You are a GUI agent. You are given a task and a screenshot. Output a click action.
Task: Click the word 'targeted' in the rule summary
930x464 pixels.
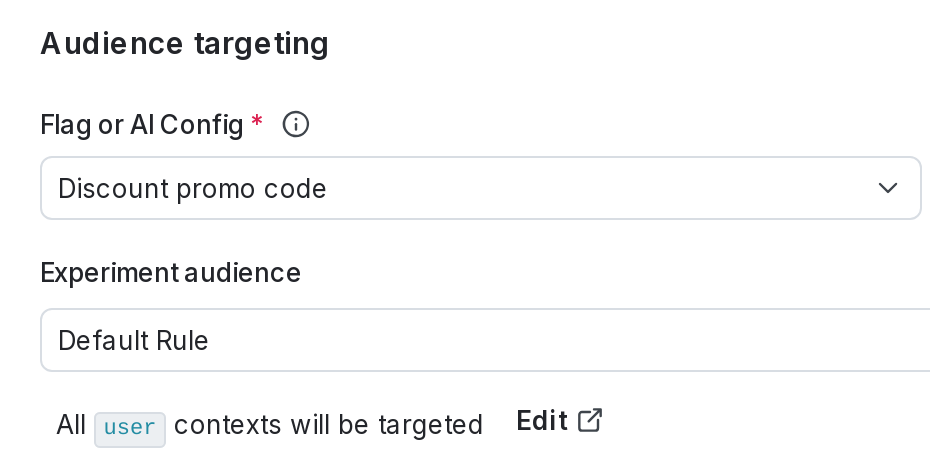pyautogui.click(x=431, y=425)
